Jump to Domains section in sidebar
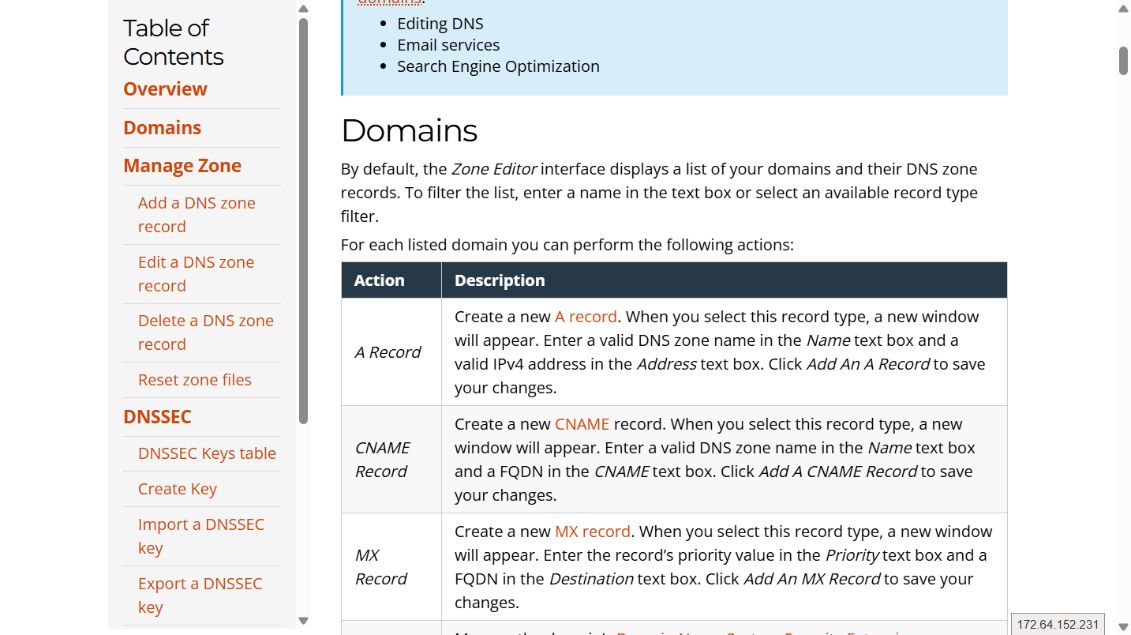The image size is (1131, 635). (x=162, y=128)
